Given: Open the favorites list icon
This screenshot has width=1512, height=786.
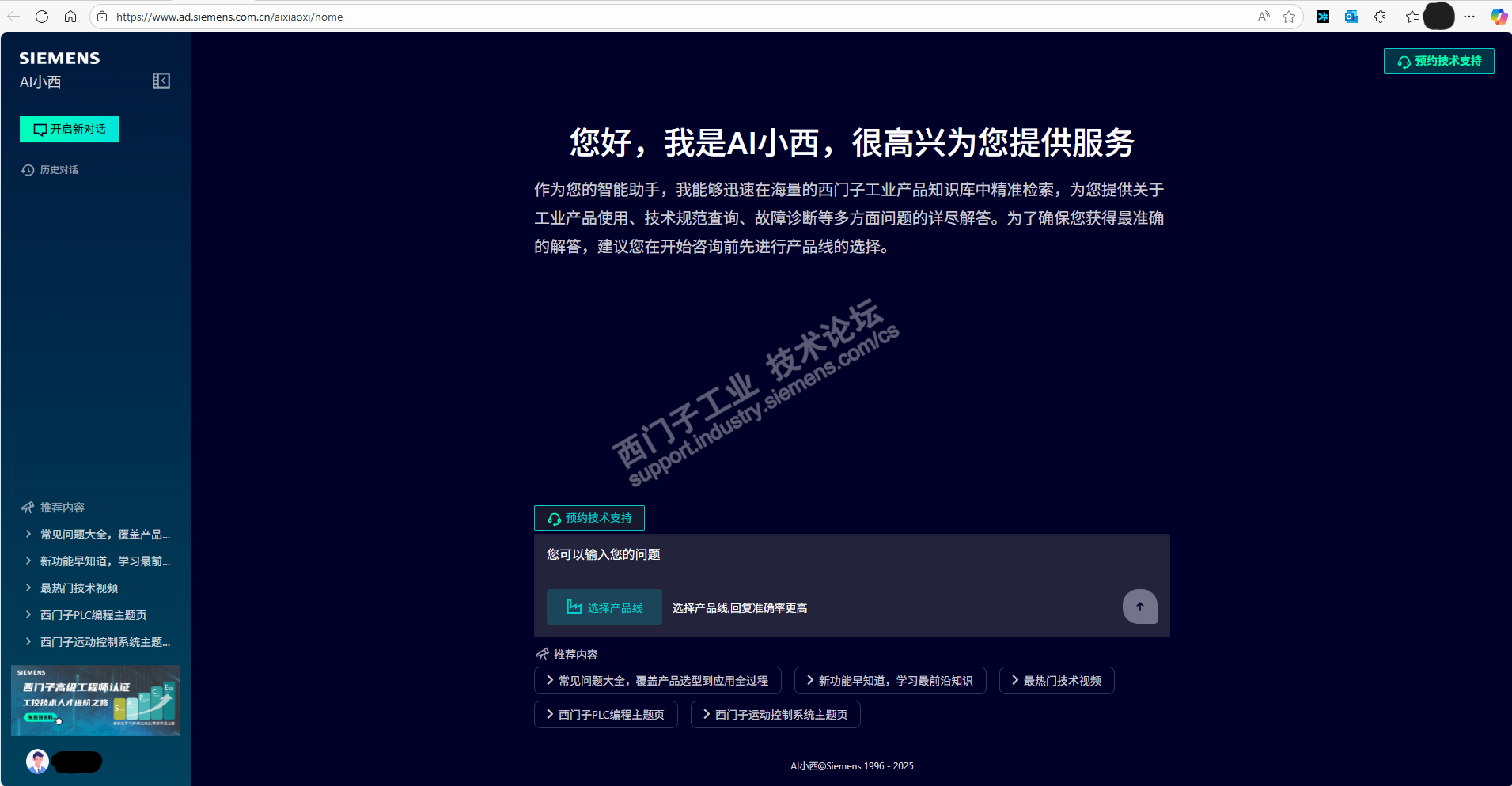Looking at the screenshot, I should [x=1412, y=17].
